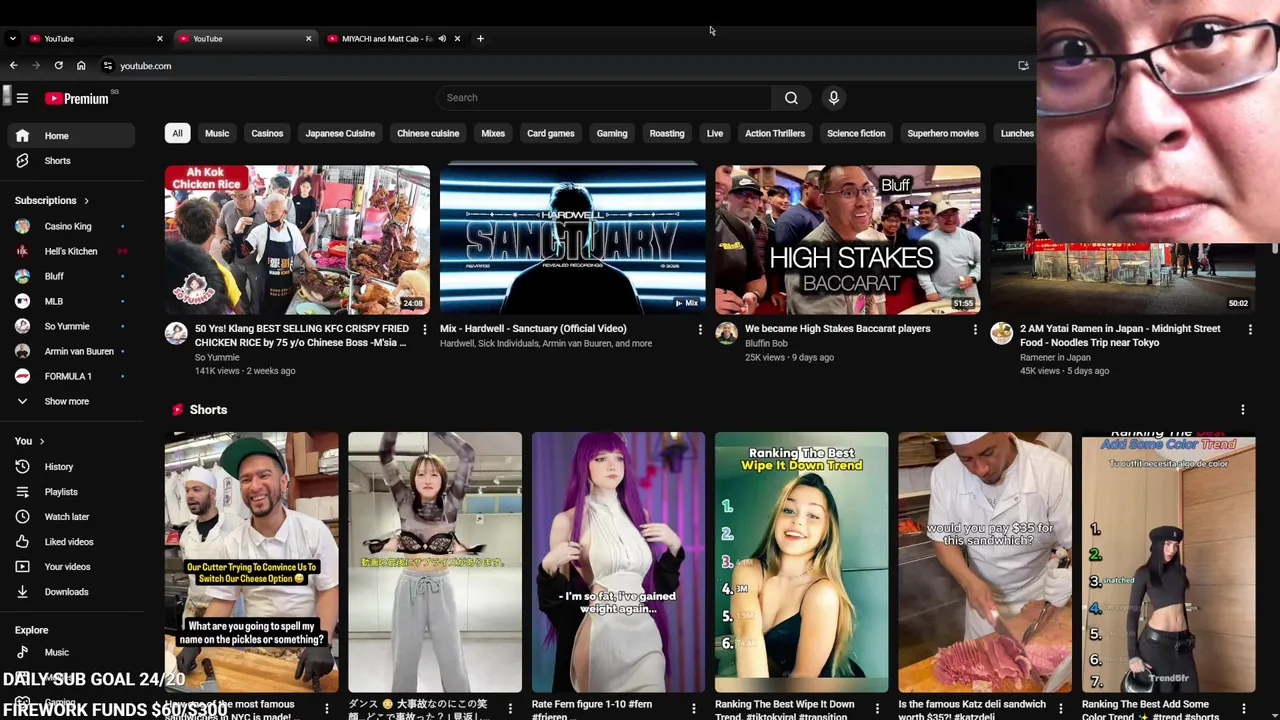The image size is (1280, 720).
Task: Open So Yummie subscription channel
Action: coord(71,327)
